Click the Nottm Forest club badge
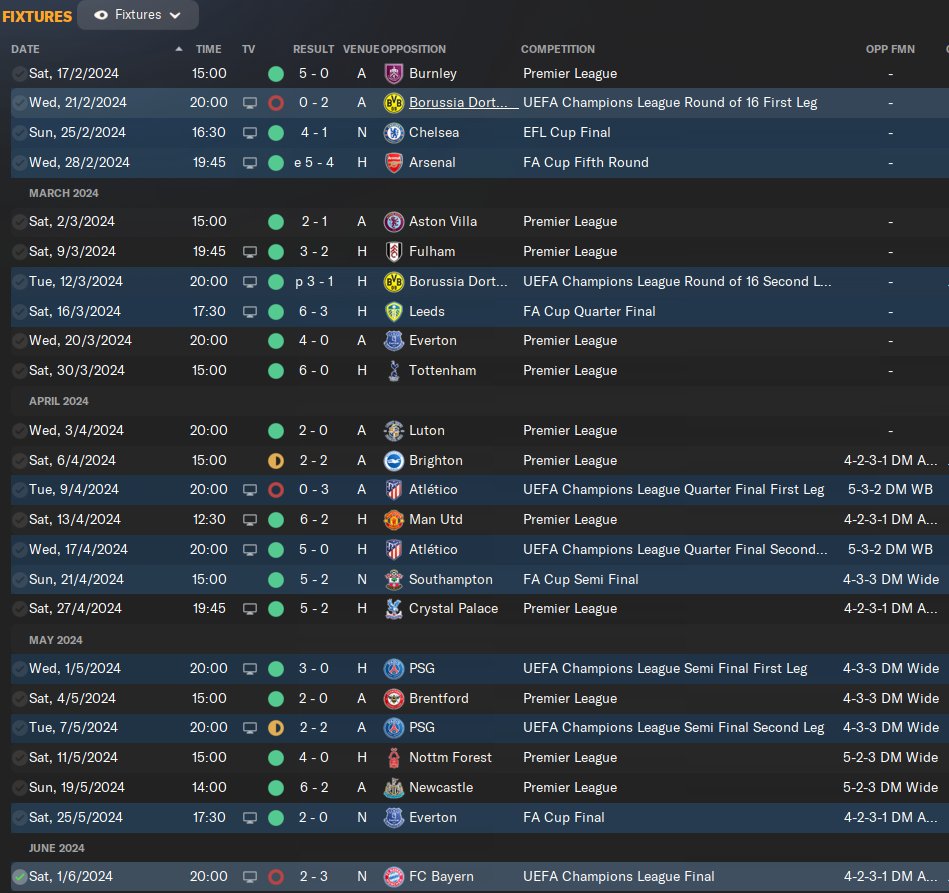 [x=394, y=757]
